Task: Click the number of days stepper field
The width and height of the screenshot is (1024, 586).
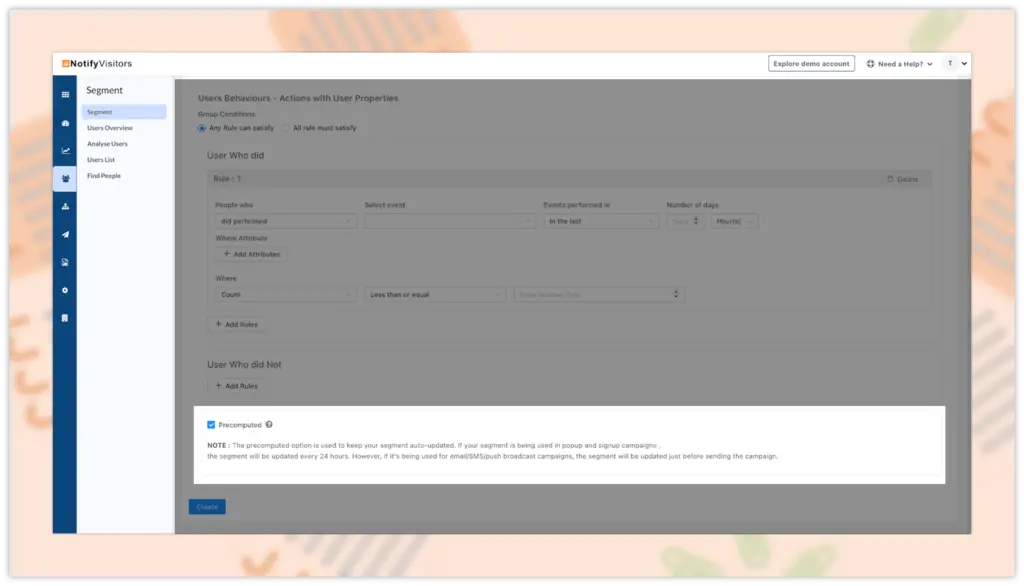Action: (x=685, y=221)
